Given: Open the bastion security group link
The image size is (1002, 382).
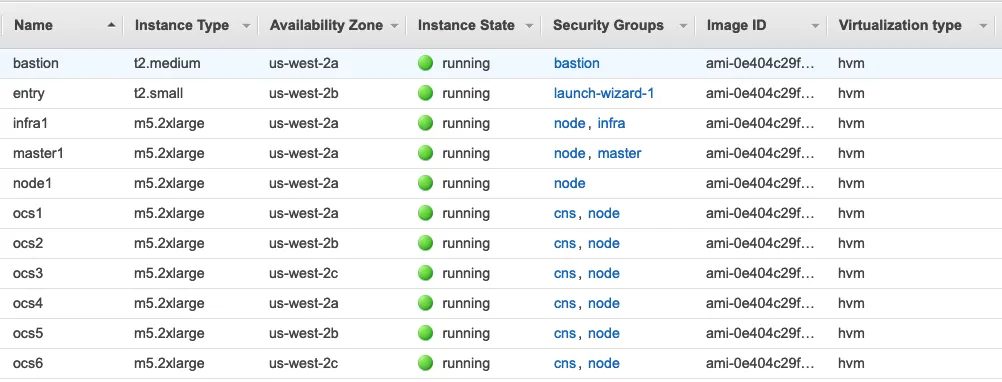Looking at the screenshot, I should (576, 63).
